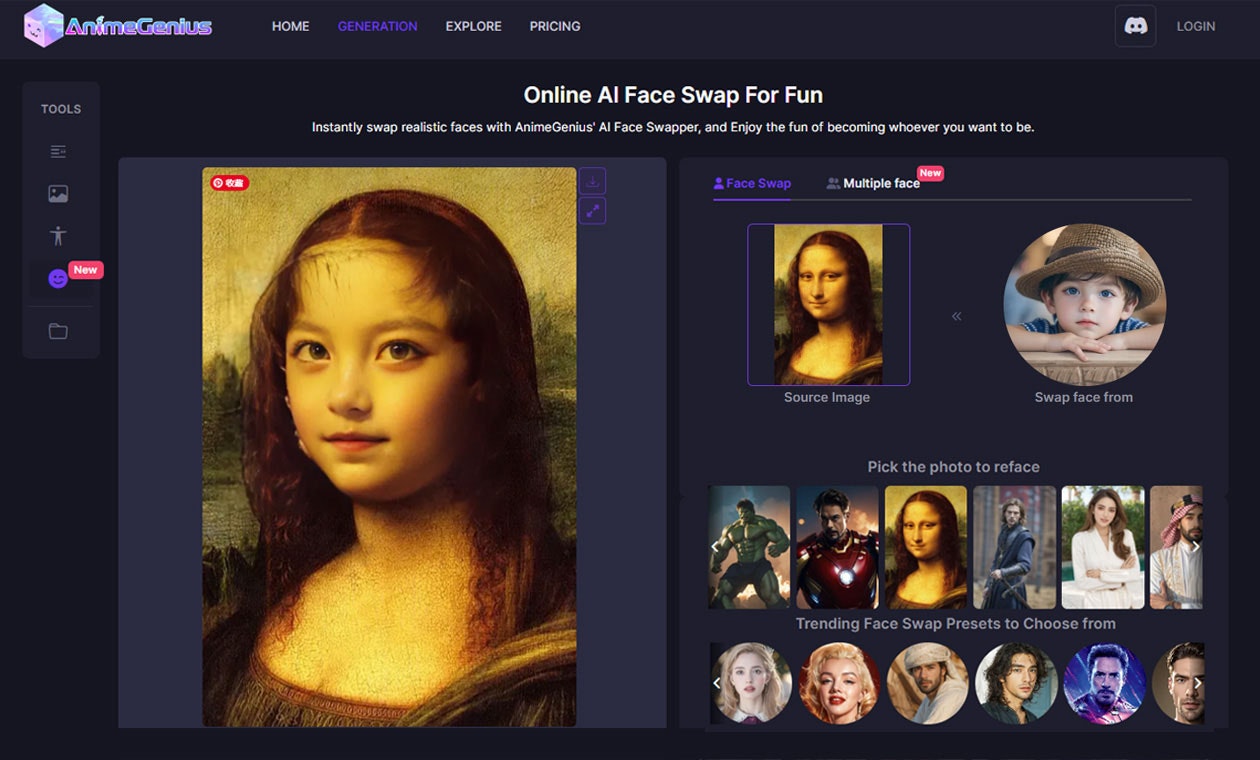
Task: Expand the result image to fullscreen
Action: pyautogui.click(x=593, y=211)
